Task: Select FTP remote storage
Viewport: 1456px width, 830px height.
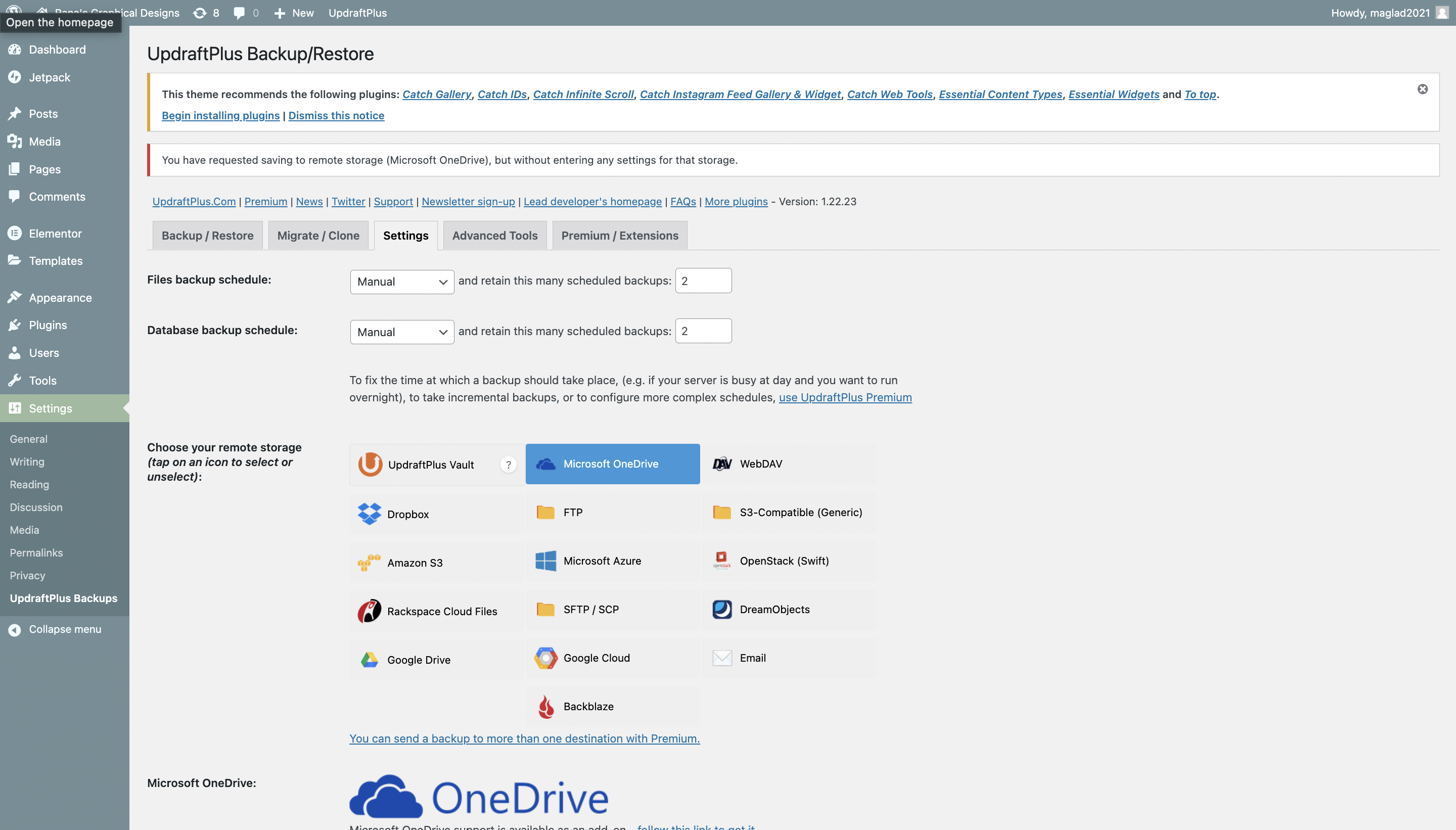Action: click(x=612, y=513)
